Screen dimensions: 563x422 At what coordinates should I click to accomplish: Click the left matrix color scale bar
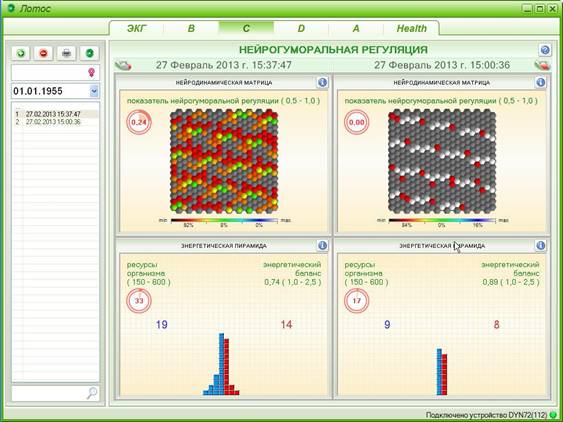pyautogui.click(x=224, y=221)
